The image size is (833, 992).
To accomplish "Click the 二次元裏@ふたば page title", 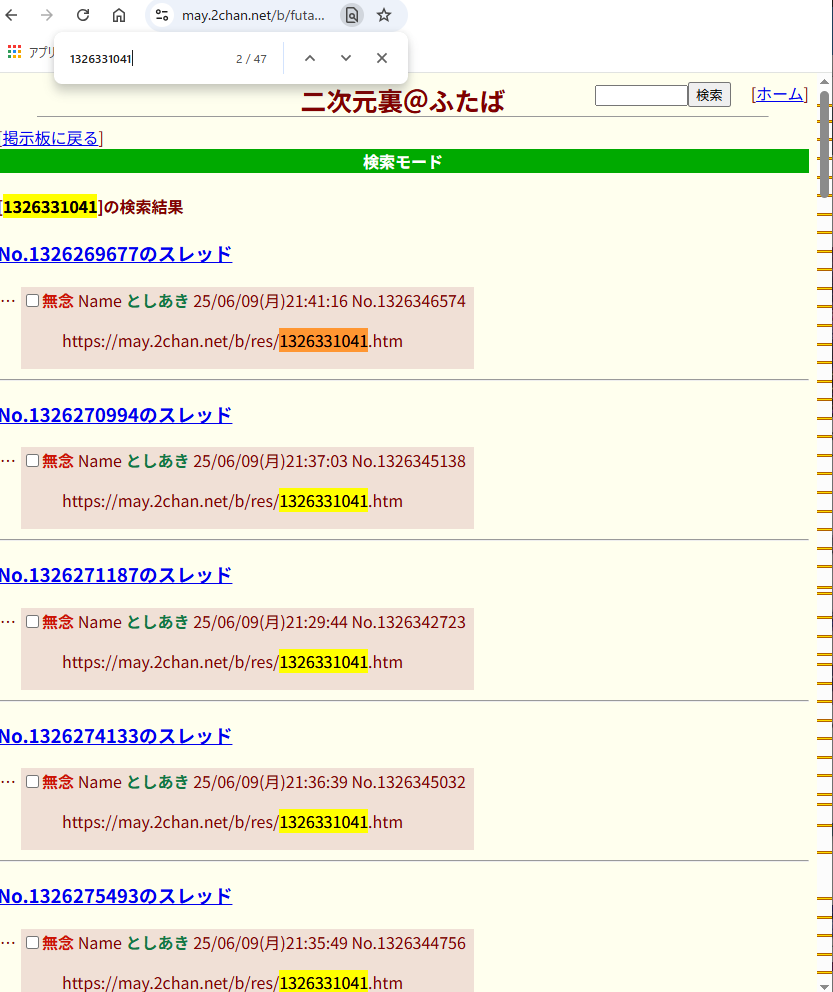I will [403, 101].
